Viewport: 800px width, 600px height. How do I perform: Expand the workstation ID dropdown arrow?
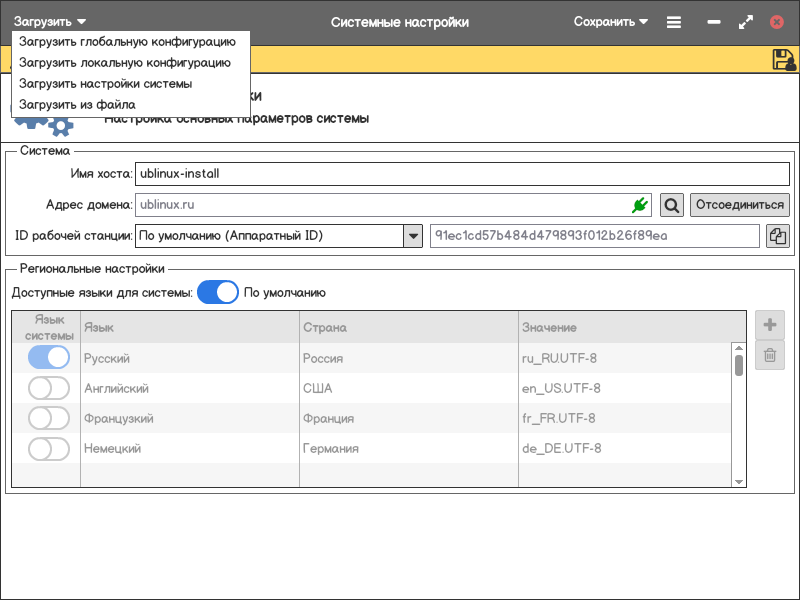click(412, 236)
